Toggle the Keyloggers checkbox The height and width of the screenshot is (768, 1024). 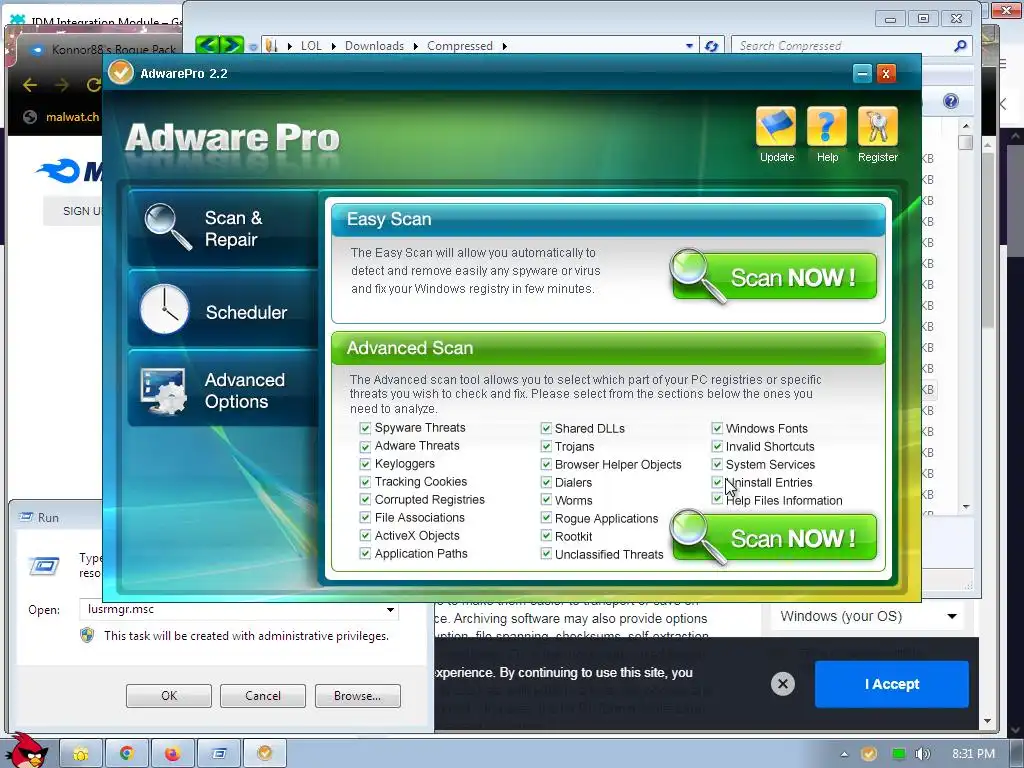pos(365,464)
